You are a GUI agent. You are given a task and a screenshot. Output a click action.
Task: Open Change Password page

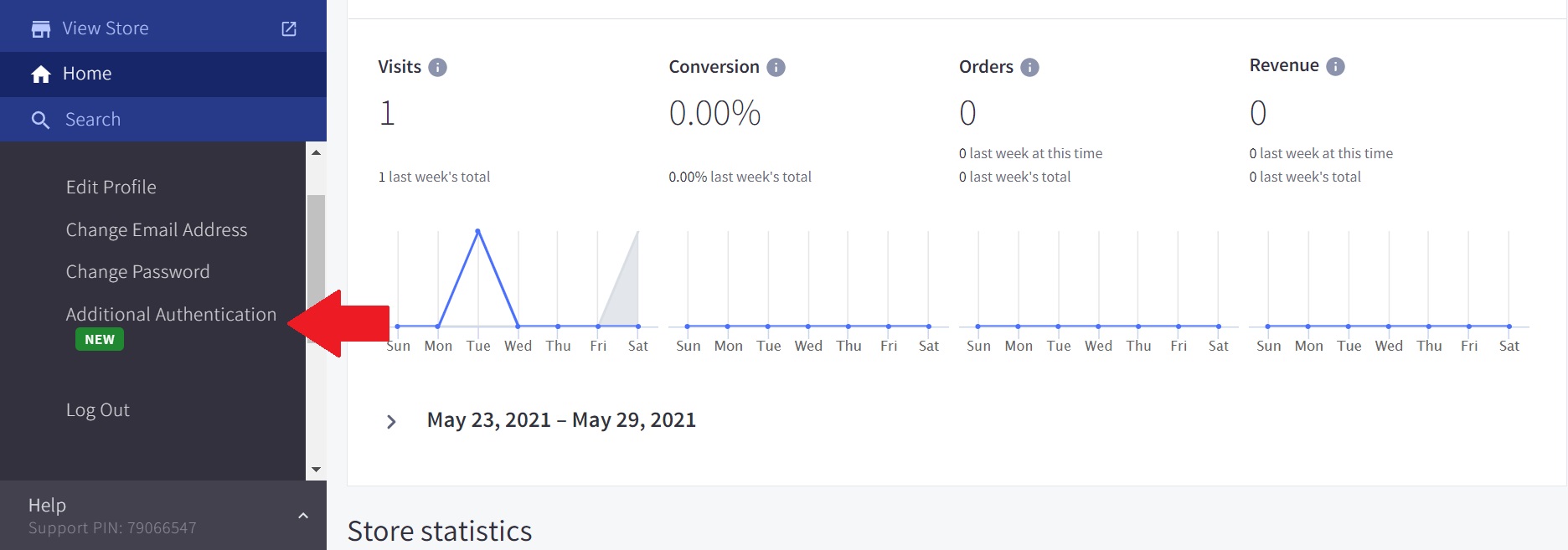(x=138, y=272)
